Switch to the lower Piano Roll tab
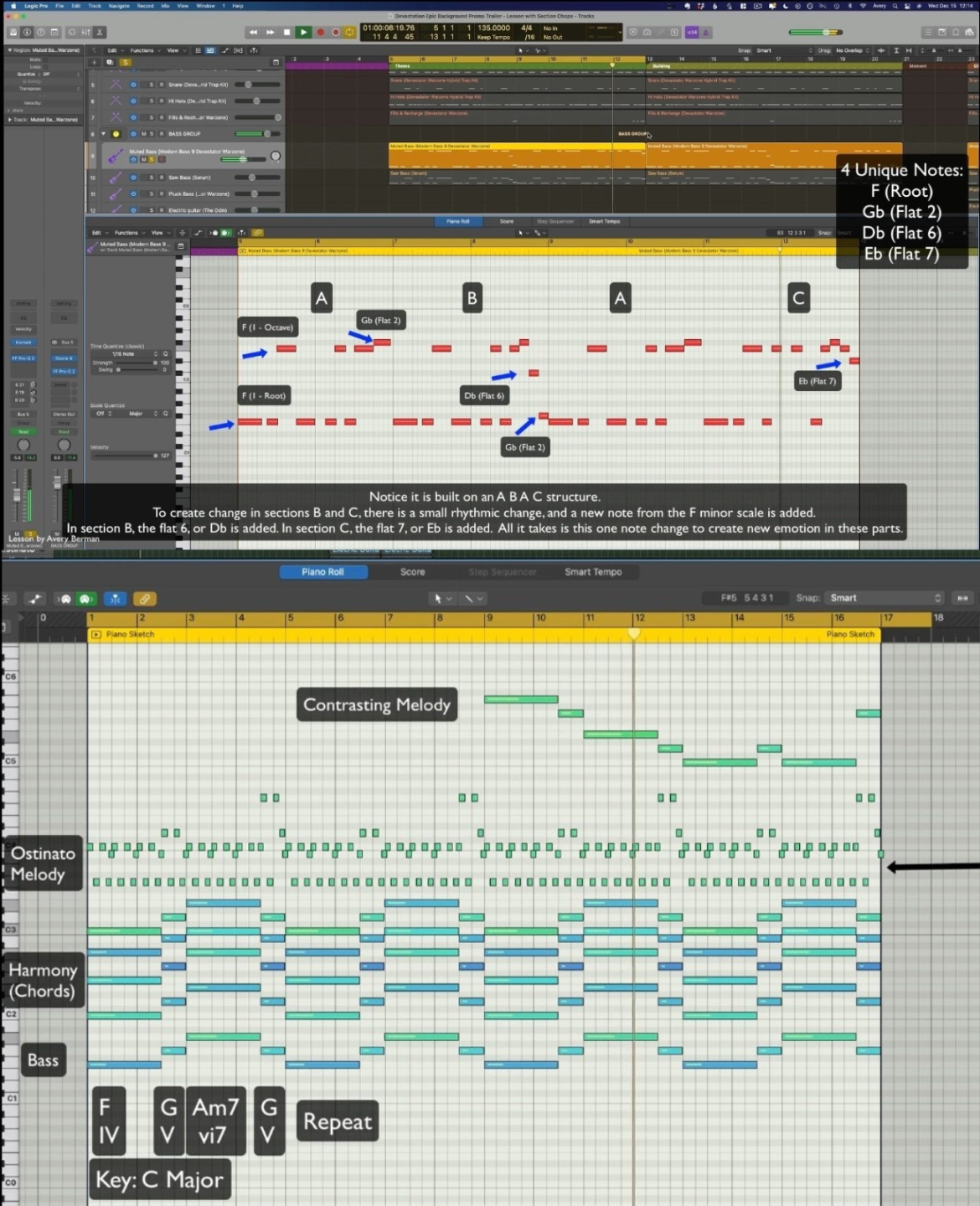The width and height of the screenshot is (980, 1206). (x=323, y=572)
